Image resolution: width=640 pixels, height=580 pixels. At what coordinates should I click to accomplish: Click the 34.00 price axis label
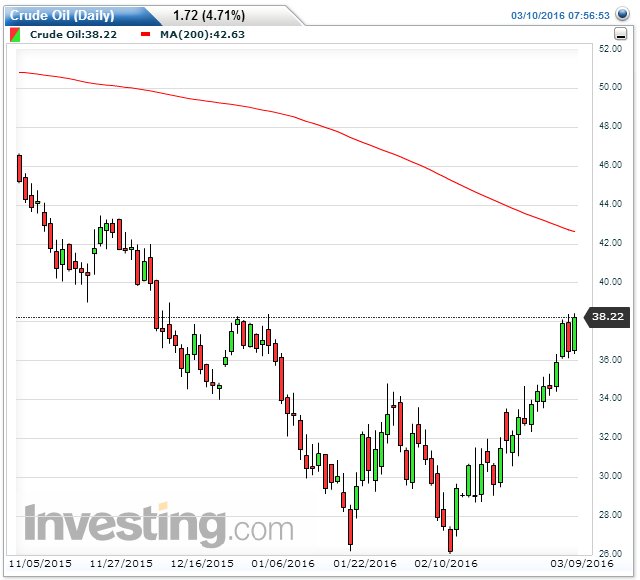click(611, 398)
